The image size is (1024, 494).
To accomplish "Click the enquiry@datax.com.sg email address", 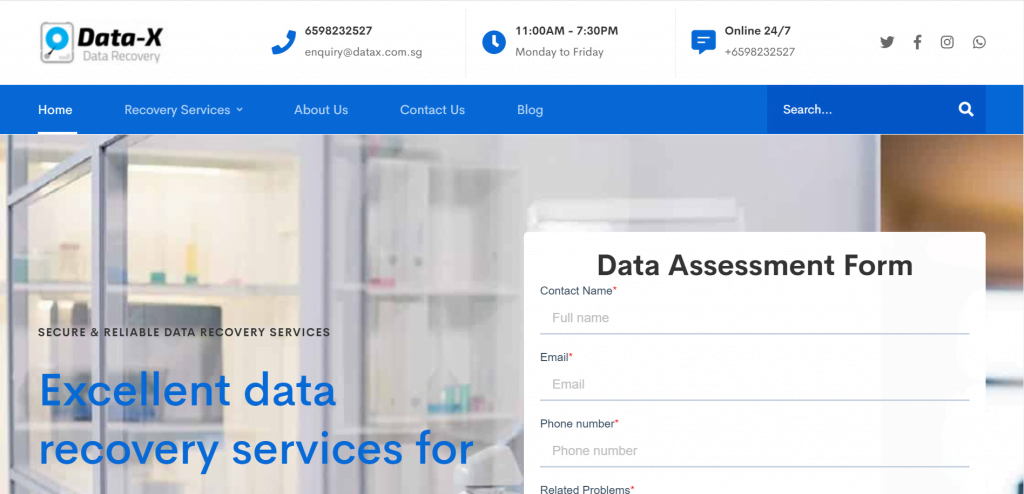I will (363, 52).
